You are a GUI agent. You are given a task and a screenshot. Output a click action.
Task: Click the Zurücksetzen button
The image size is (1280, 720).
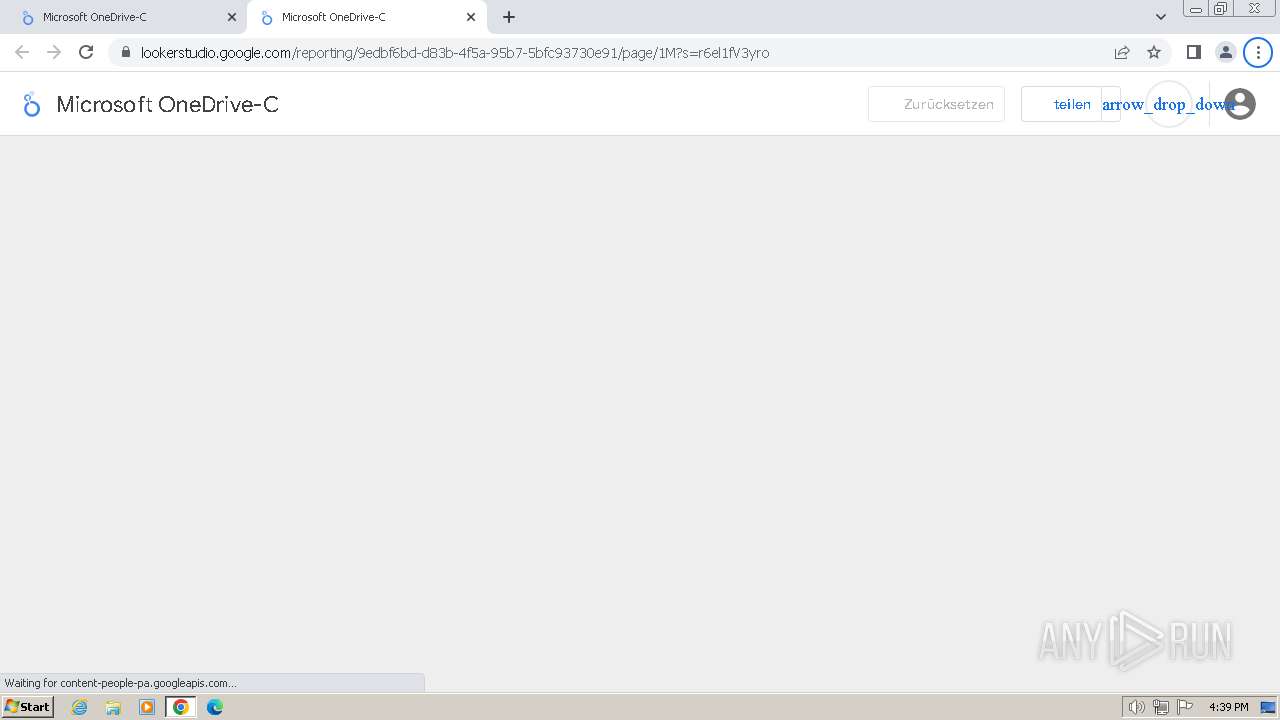pos(936,104)
